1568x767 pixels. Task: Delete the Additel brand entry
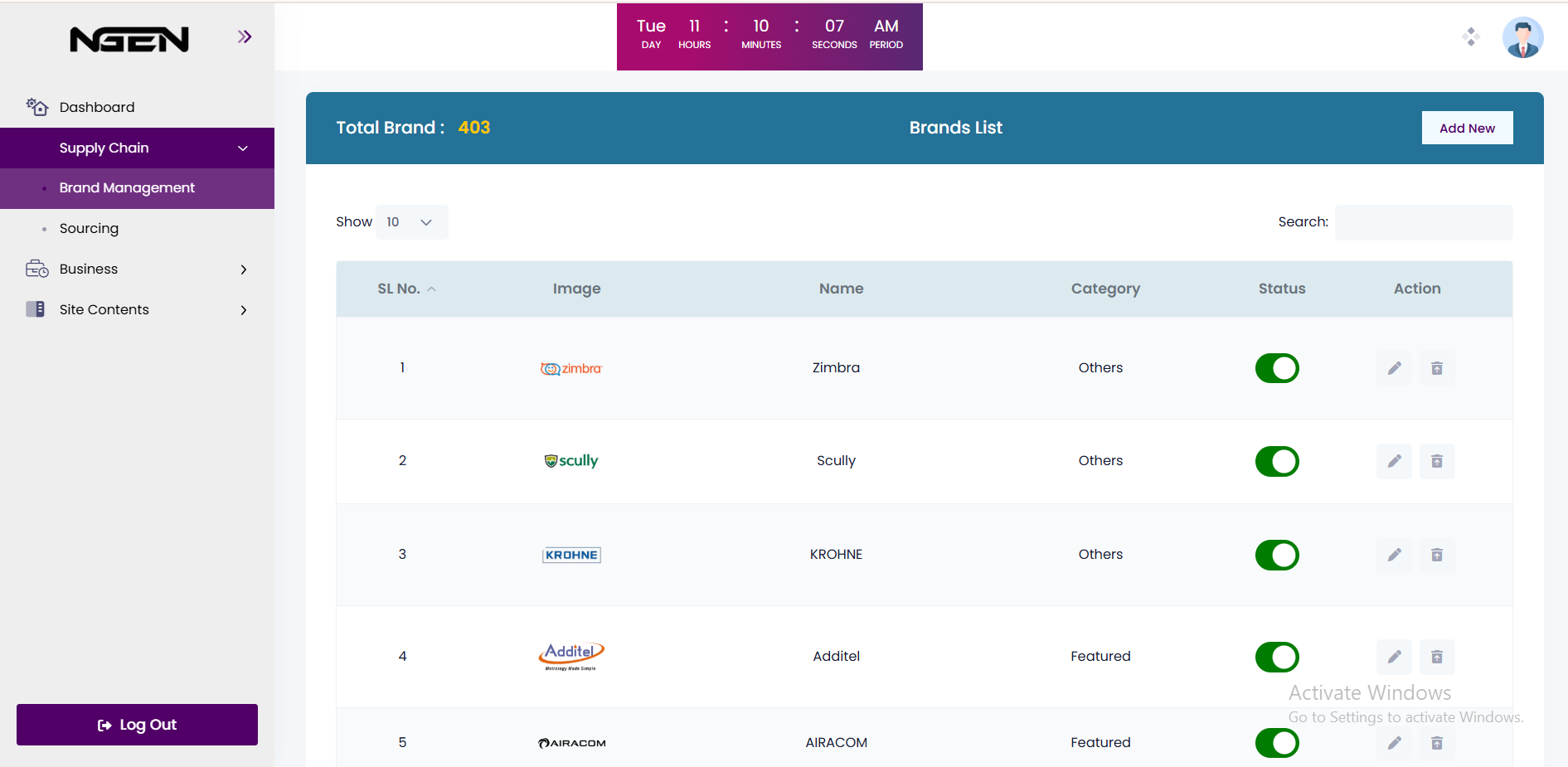click(1437, 657)
